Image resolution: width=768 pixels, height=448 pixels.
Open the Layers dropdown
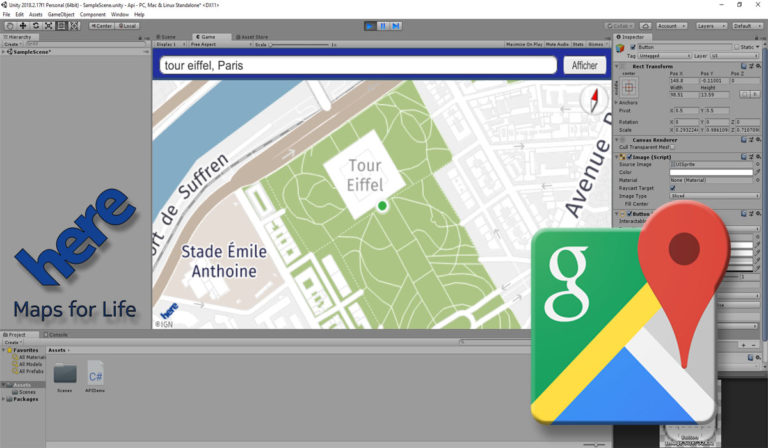tap(710, 26)
